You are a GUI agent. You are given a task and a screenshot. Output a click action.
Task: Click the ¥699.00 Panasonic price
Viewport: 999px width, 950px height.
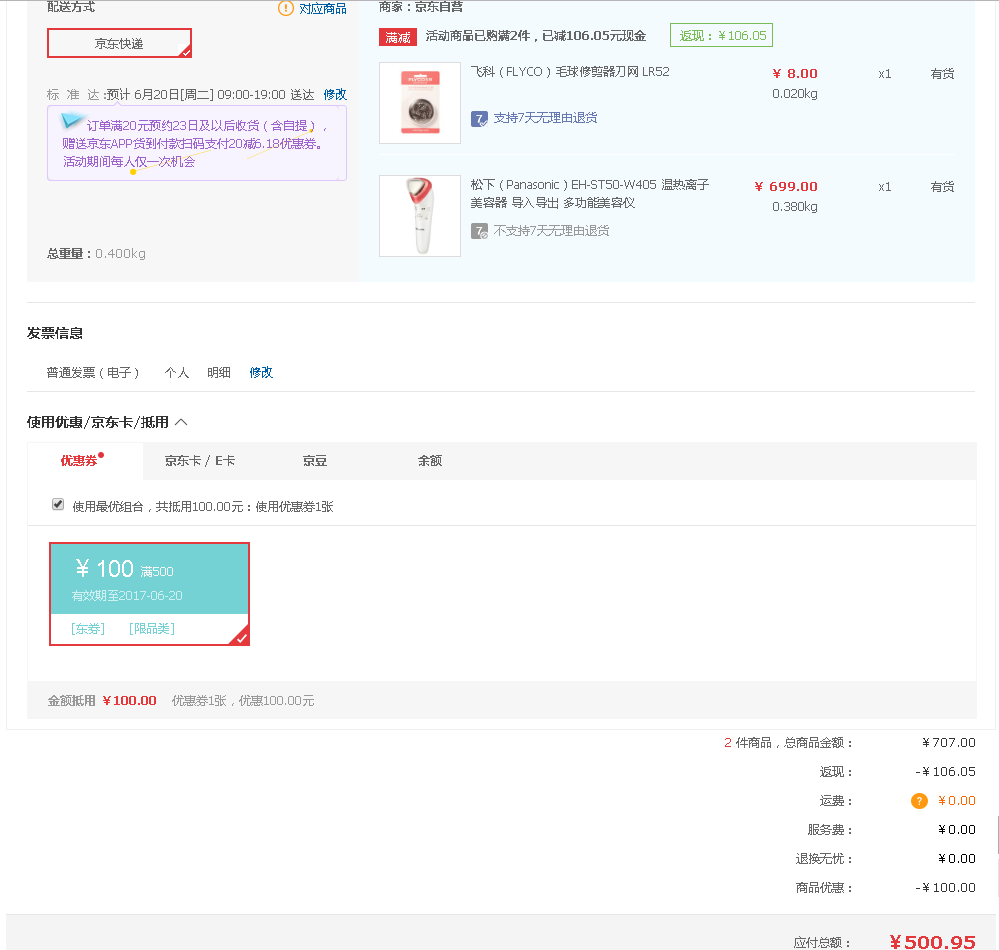[x=786, y=186]
